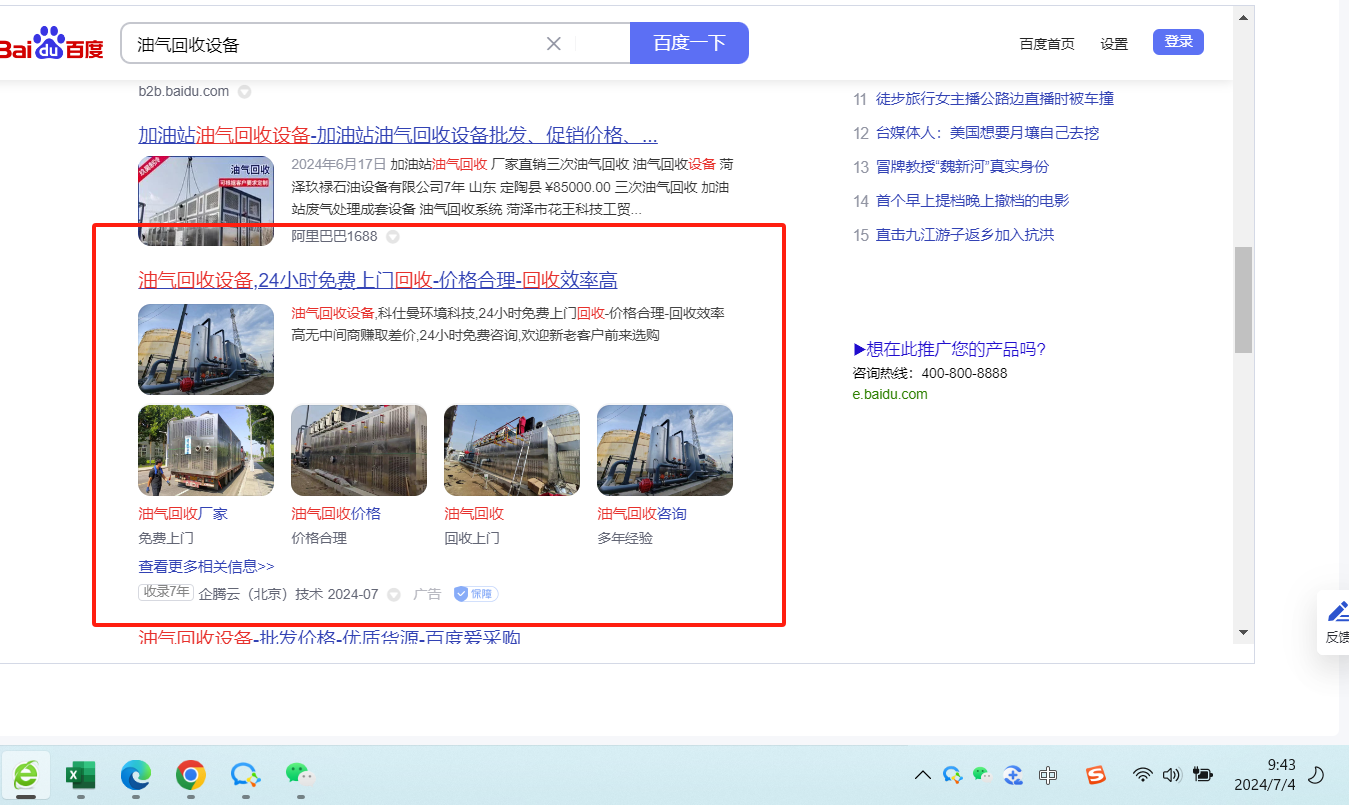The width and height of the screenshot is (1349, 805).
Task: Clear the search box with the X icon
Action: 554,43
